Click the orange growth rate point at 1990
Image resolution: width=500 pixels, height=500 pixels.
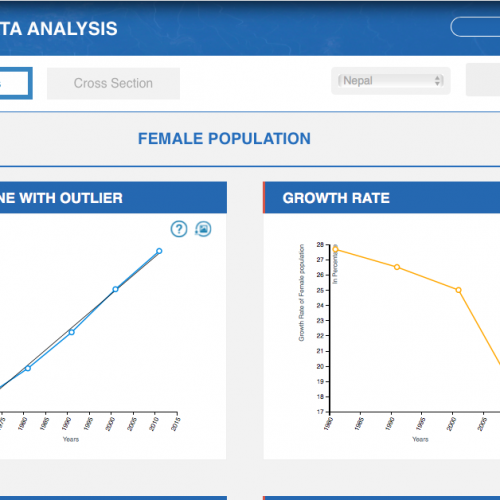(397, 267)
